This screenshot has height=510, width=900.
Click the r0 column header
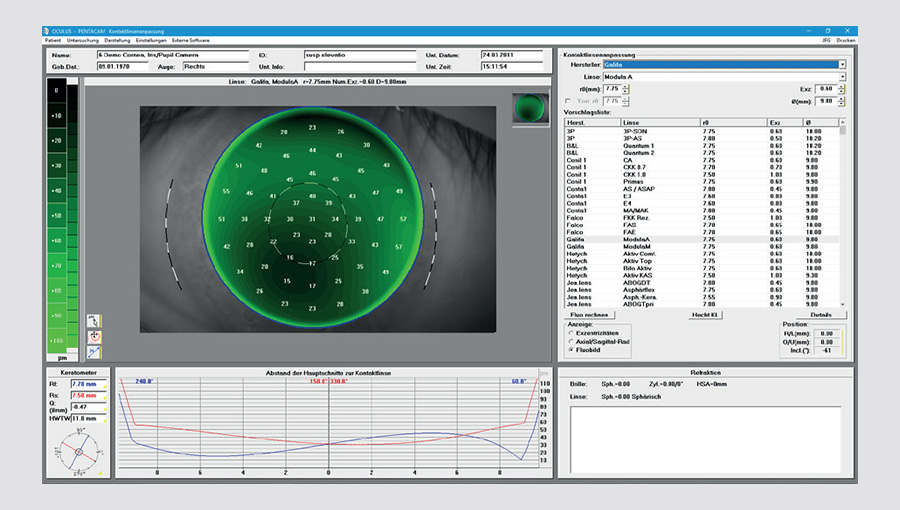(734, 123)
